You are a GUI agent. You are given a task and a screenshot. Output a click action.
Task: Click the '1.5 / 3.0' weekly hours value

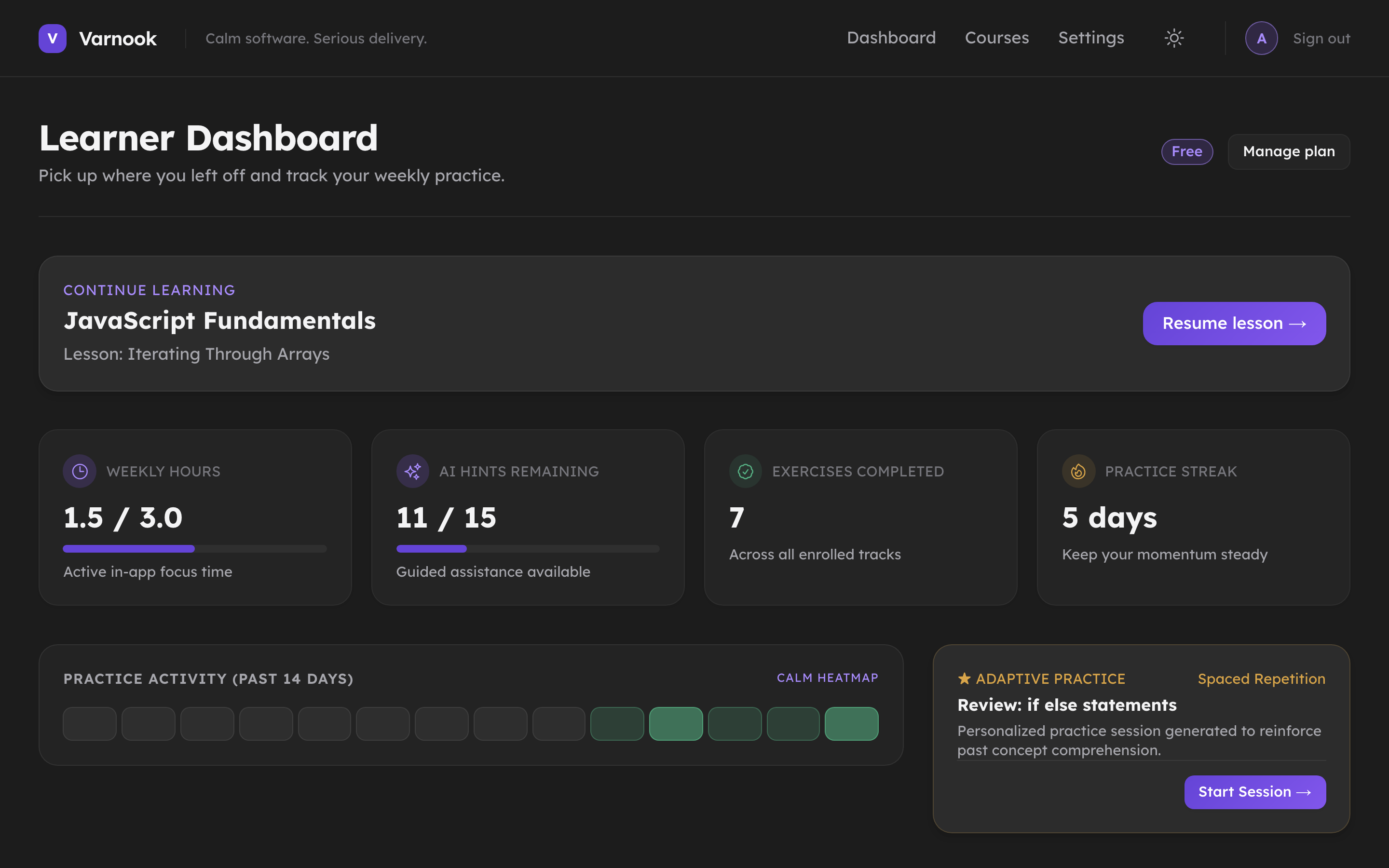[x=123, y=518]
